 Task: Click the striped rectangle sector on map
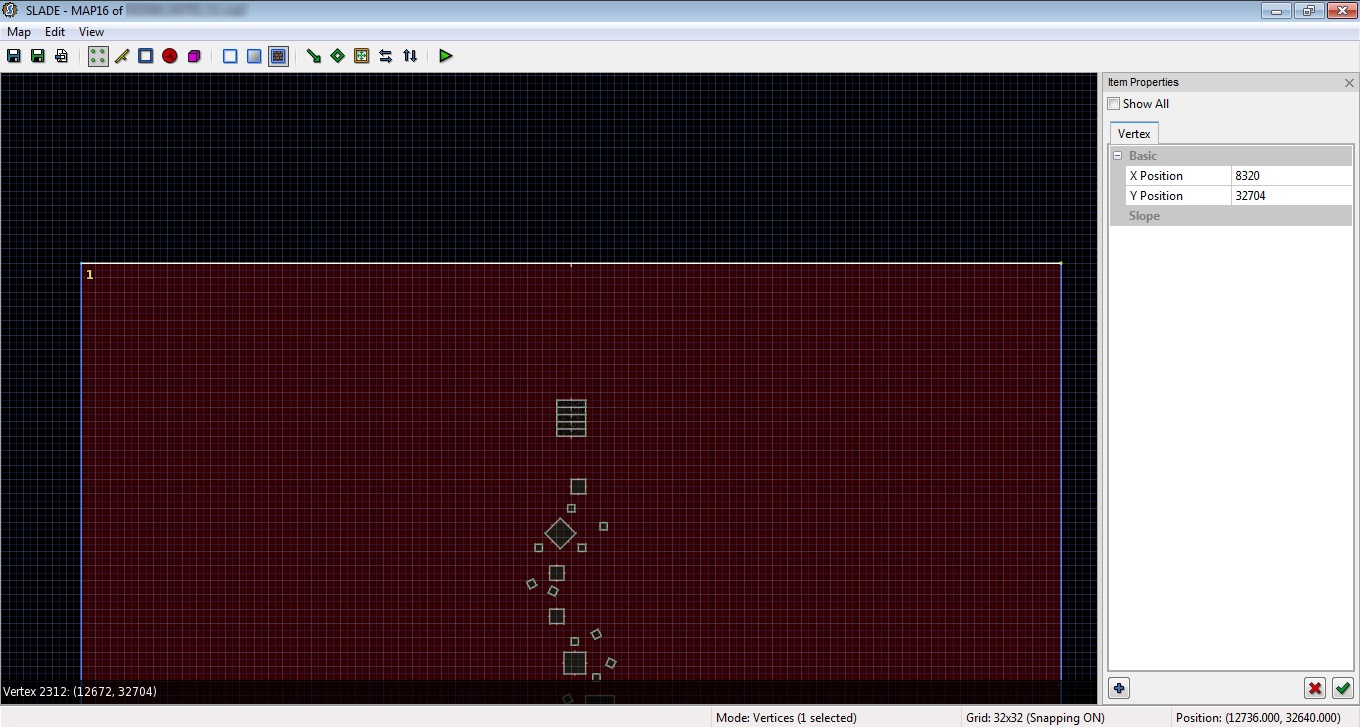coord(571,418)
